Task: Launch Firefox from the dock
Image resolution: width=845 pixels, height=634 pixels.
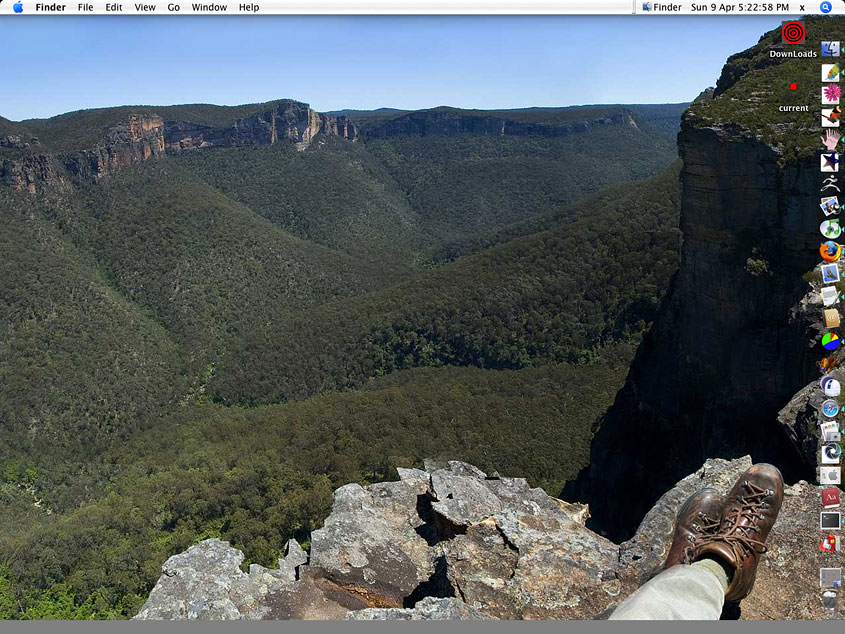Action: [830, 251]
